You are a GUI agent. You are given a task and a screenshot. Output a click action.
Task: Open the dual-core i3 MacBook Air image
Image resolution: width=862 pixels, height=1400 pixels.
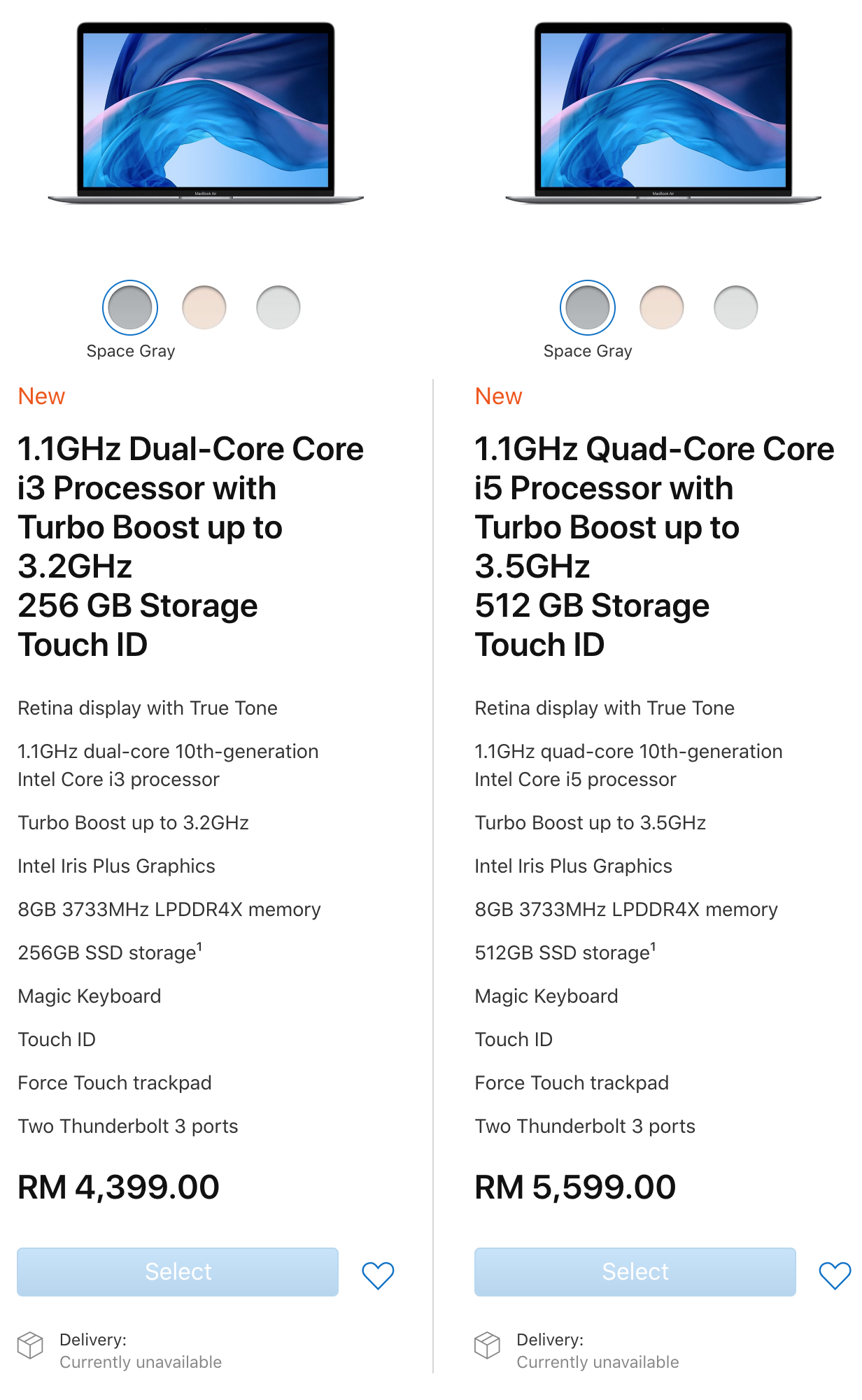[x=206, y=113]
